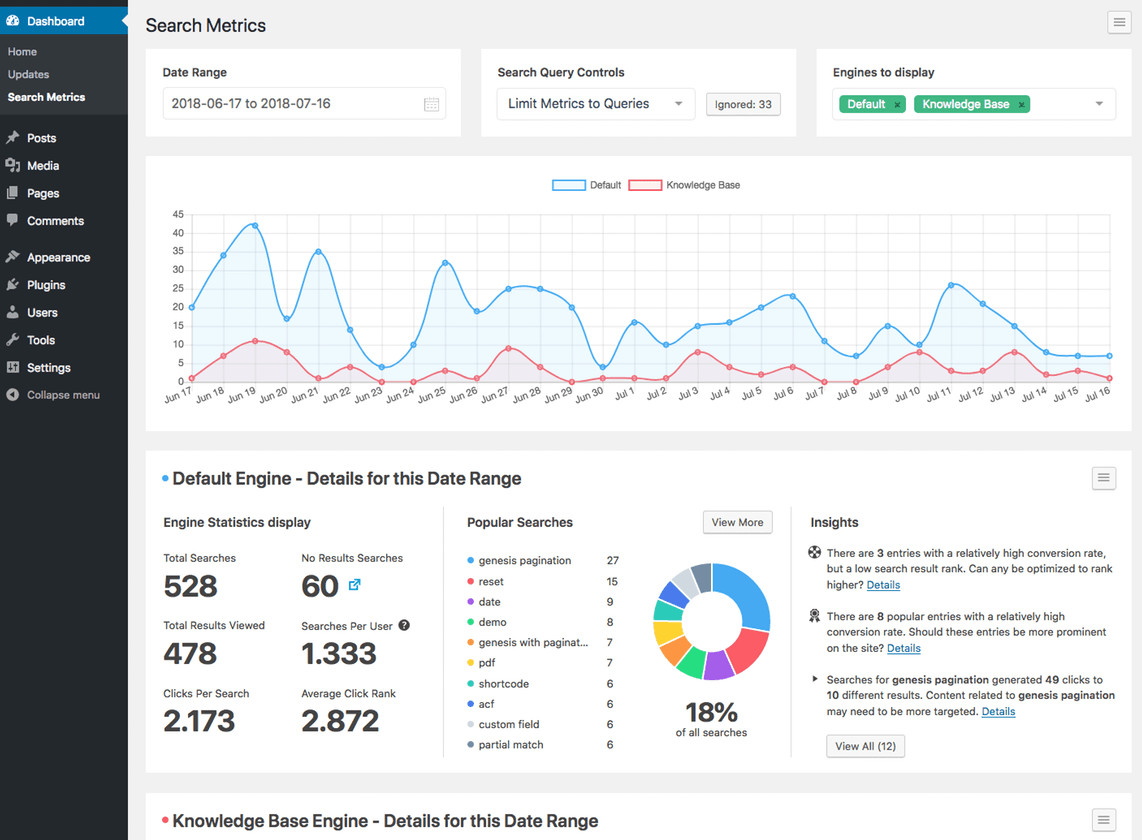The height and width of the screenshot is (840, 1142).
Task: Click the Total Results Viewed value 478
Action: click(190, 653)
